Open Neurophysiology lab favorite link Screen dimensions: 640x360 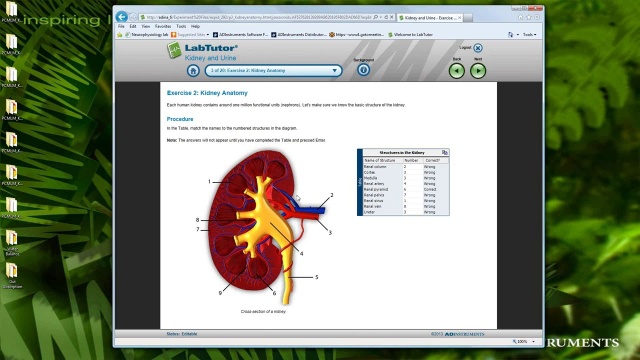(147, 35)
